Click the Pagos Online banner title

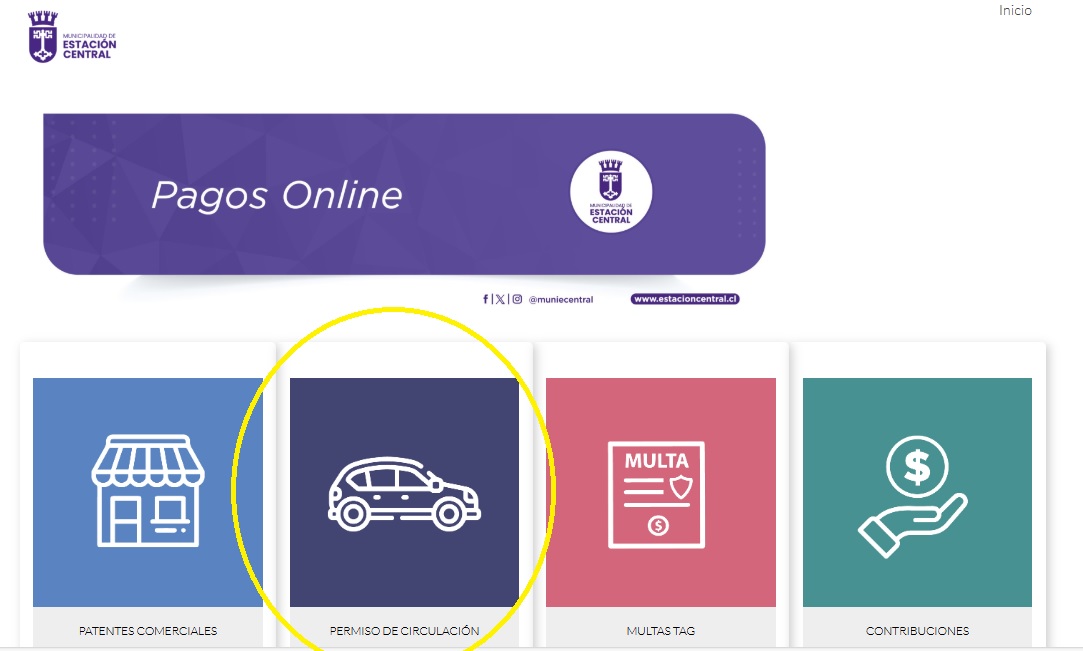click(276, 195)
